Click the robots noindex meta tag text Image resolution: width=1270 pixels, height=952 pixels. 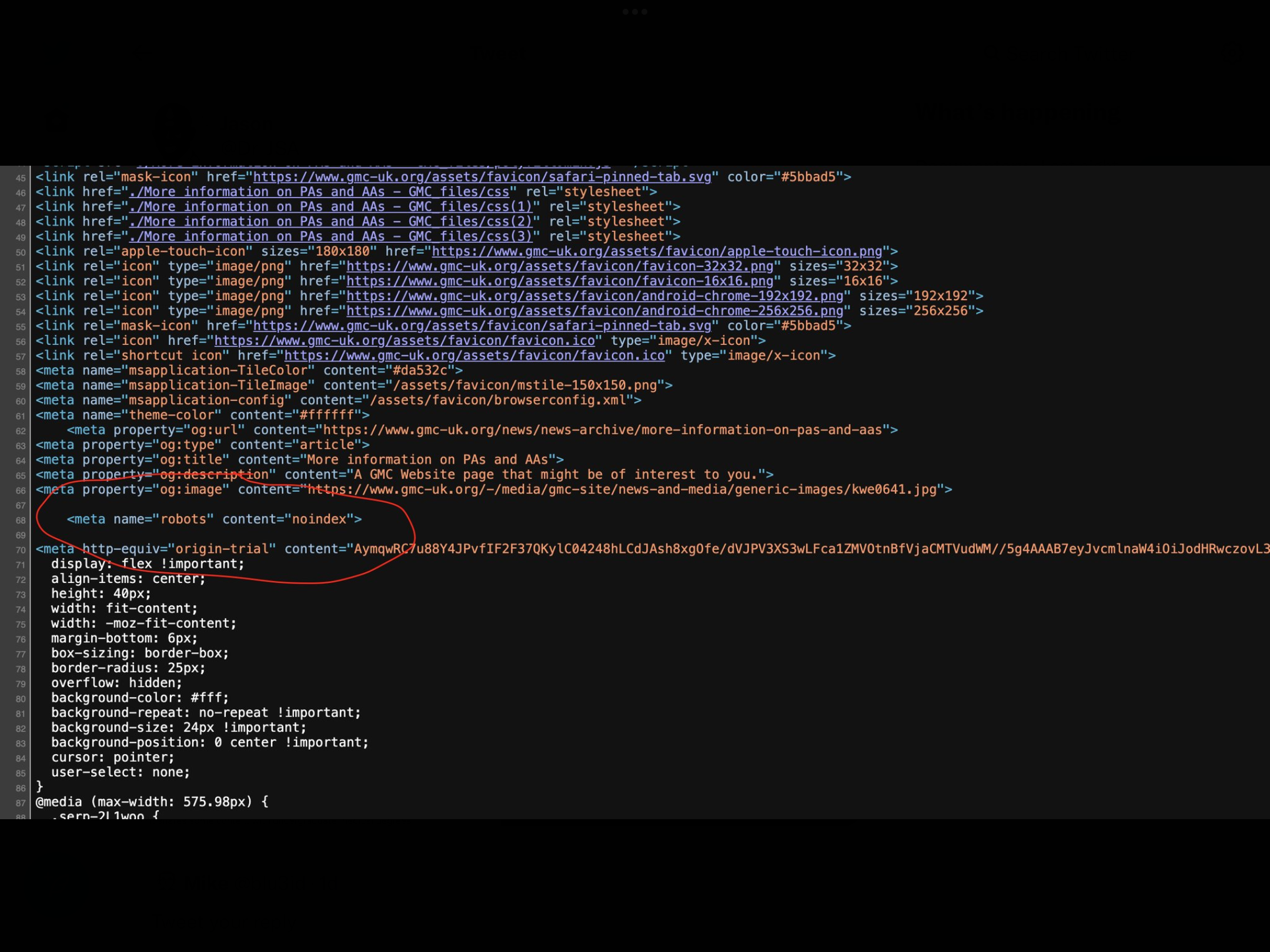[214, 519]
